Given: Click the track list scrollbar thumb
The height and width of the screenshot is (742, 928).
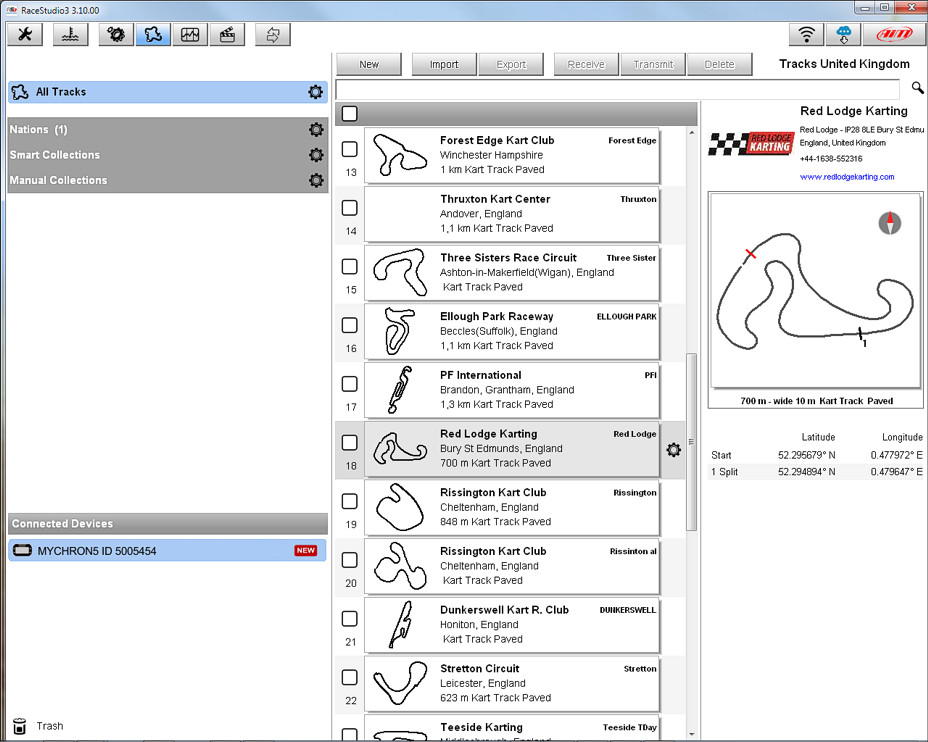Looking at the screenshot, I should pyautogui.click(x=691, y=441).
